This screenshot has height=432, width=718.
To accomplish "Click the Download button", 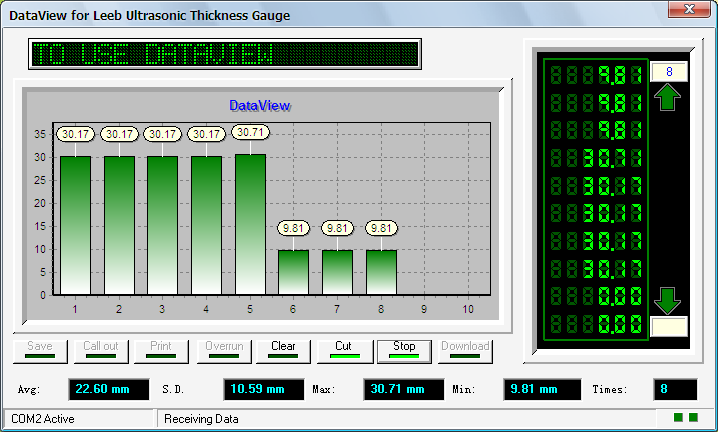I will coord(465,350).
